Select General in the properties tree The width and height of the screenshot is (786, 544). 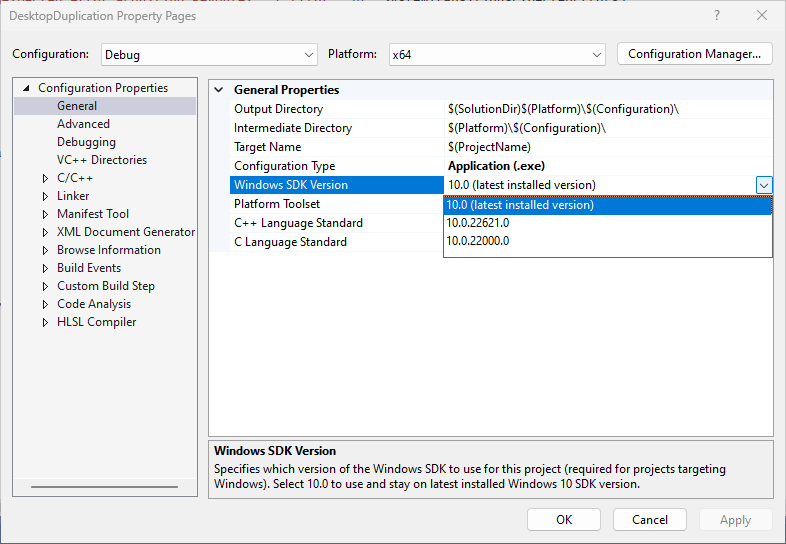tap(77, 106)
